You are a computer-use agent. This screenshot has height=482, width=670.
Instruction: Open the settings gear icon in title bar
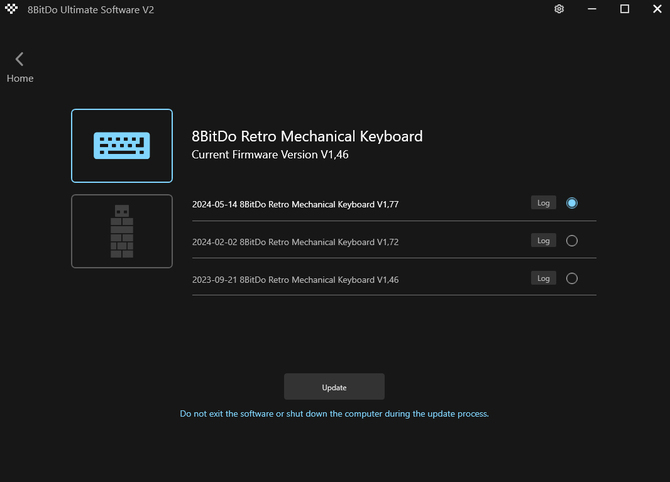[x=559, y=9]
